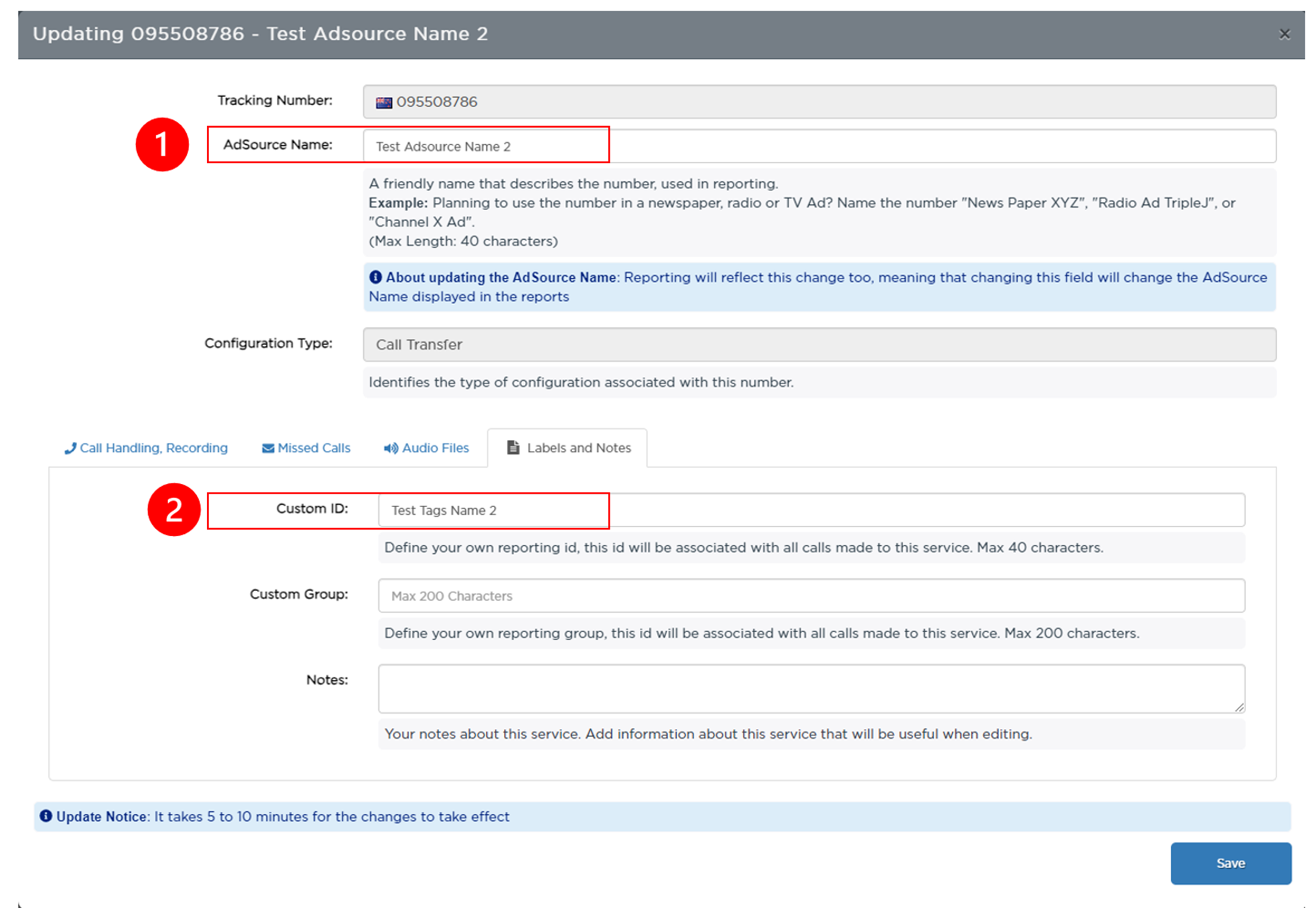The height and width of the screenshot is (908, 1316).
Task: Click the 'Max Length: 40 characters' hint text
Action: coord(464,241)
